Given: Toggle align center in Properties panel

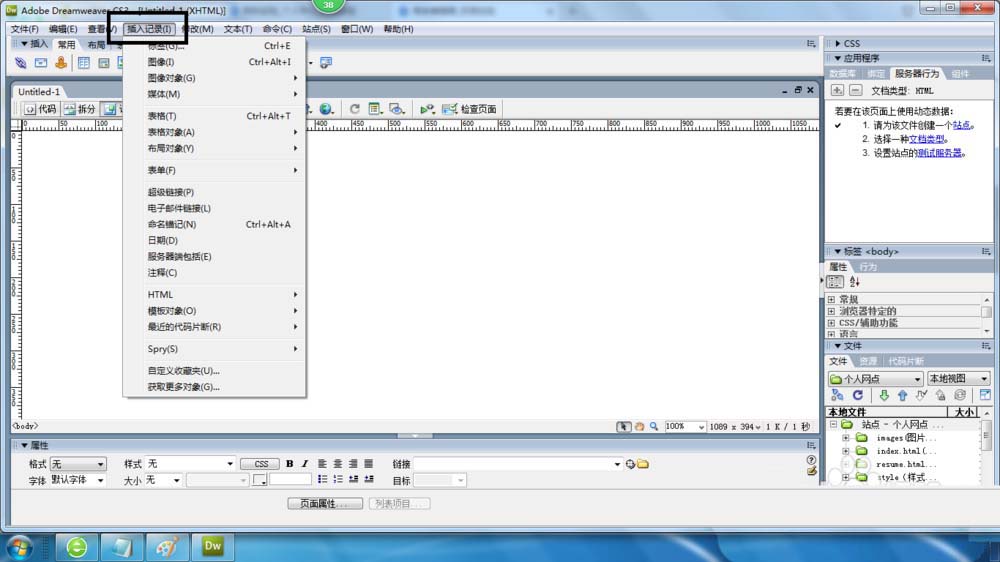Looking at the screenshot, I should pos(337,464).
